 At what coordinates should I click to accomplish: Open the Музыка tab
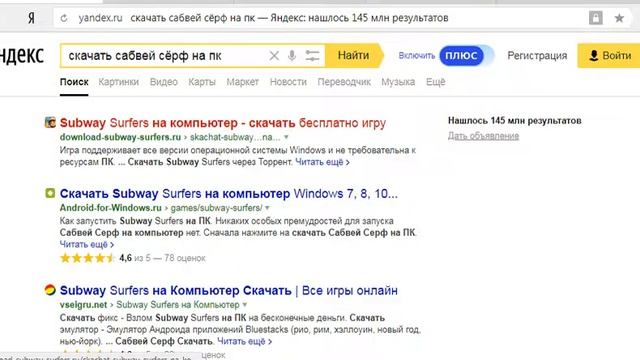[398, 82]
